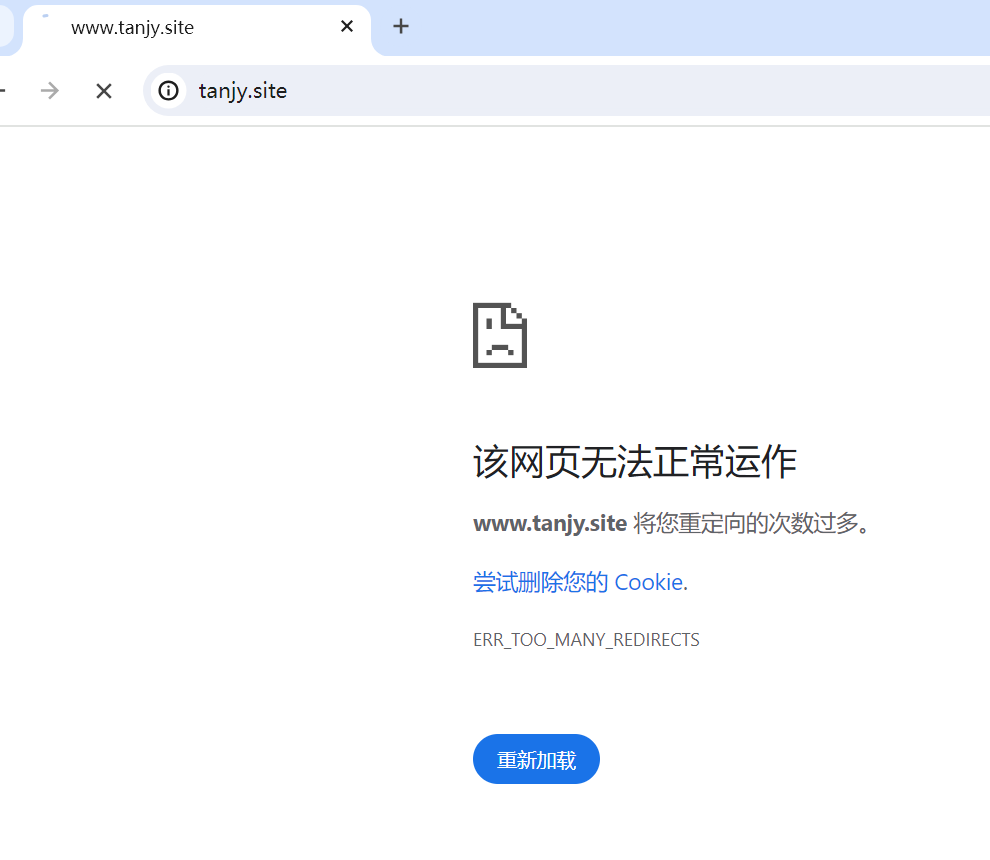Close the www.tanjy.site tab
990x860 pixels.
347,27
